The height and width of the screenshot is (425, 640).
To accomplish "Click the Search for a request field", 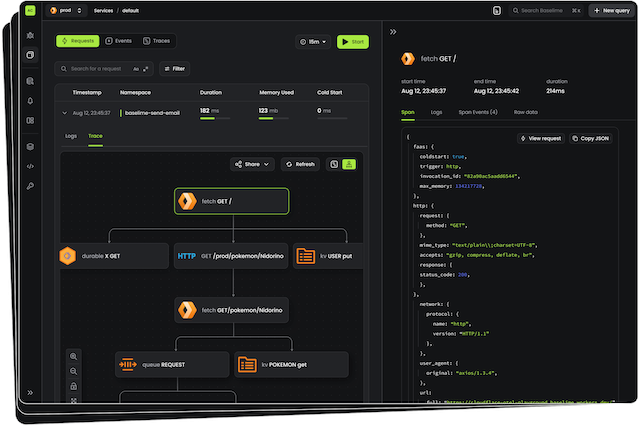I will pyautogui.click(x=100, y=69).
